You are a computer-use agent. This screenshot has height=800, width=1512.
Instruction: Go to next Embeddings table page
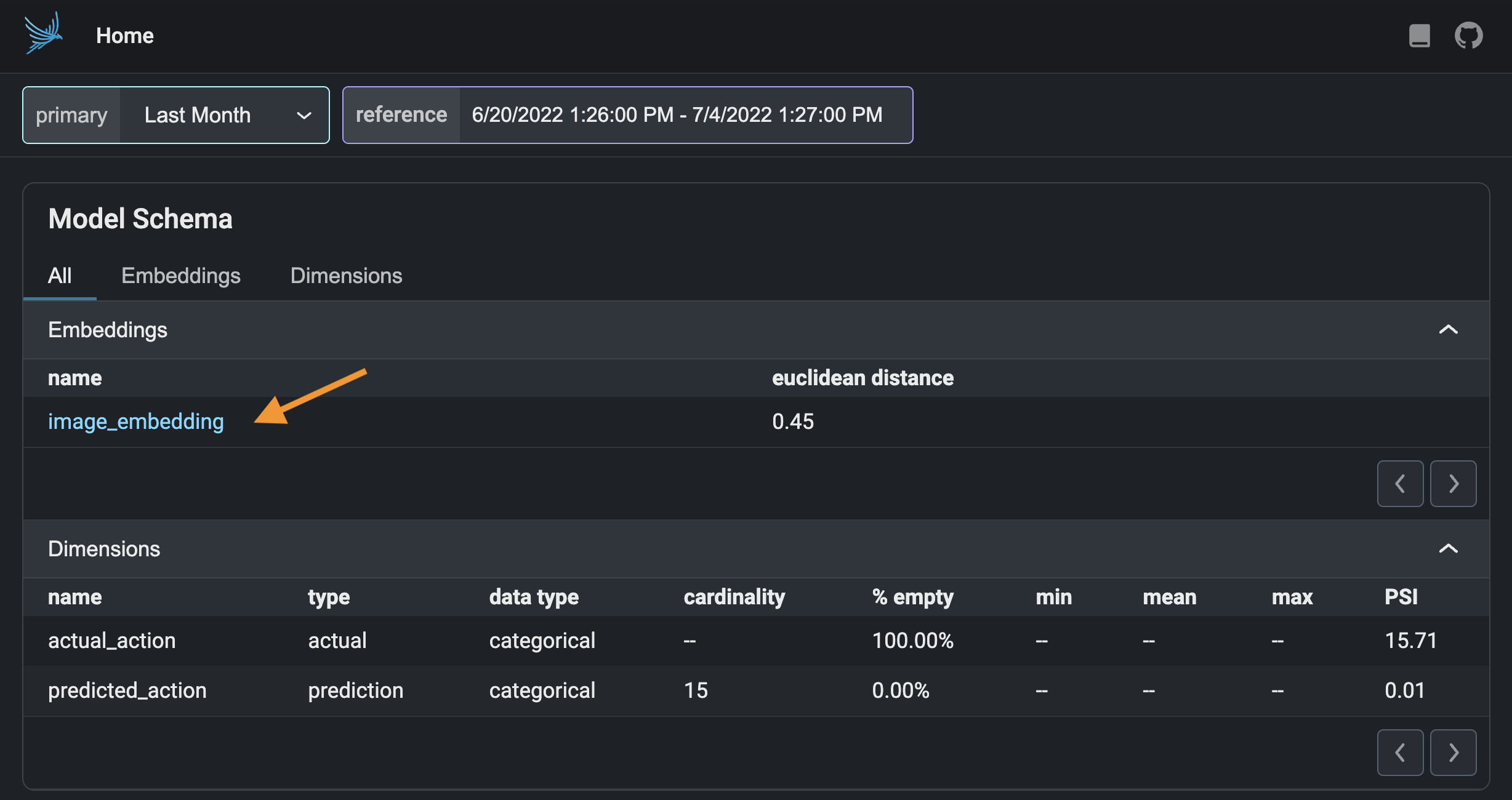click(1453, 483)
